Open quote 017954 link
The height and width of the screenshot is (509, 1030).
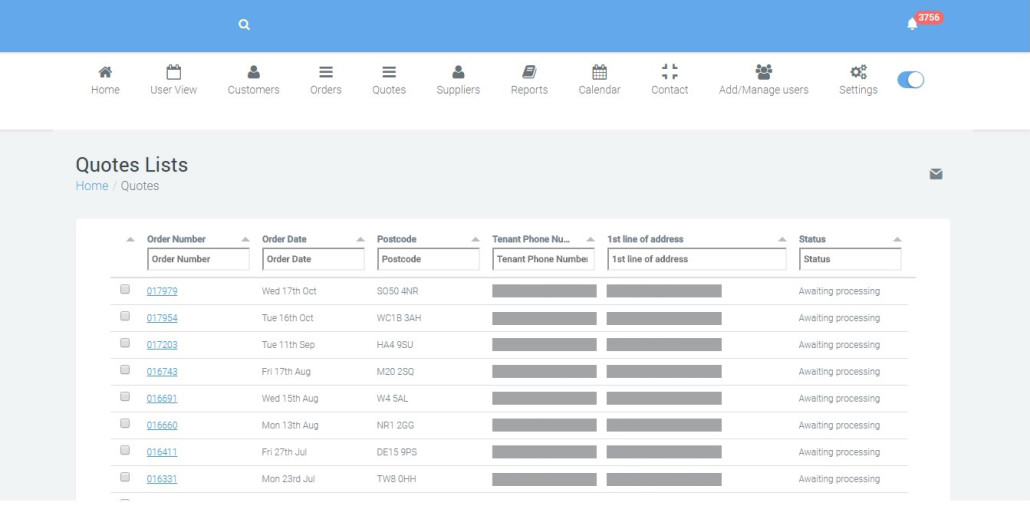(x=162, y=318)
